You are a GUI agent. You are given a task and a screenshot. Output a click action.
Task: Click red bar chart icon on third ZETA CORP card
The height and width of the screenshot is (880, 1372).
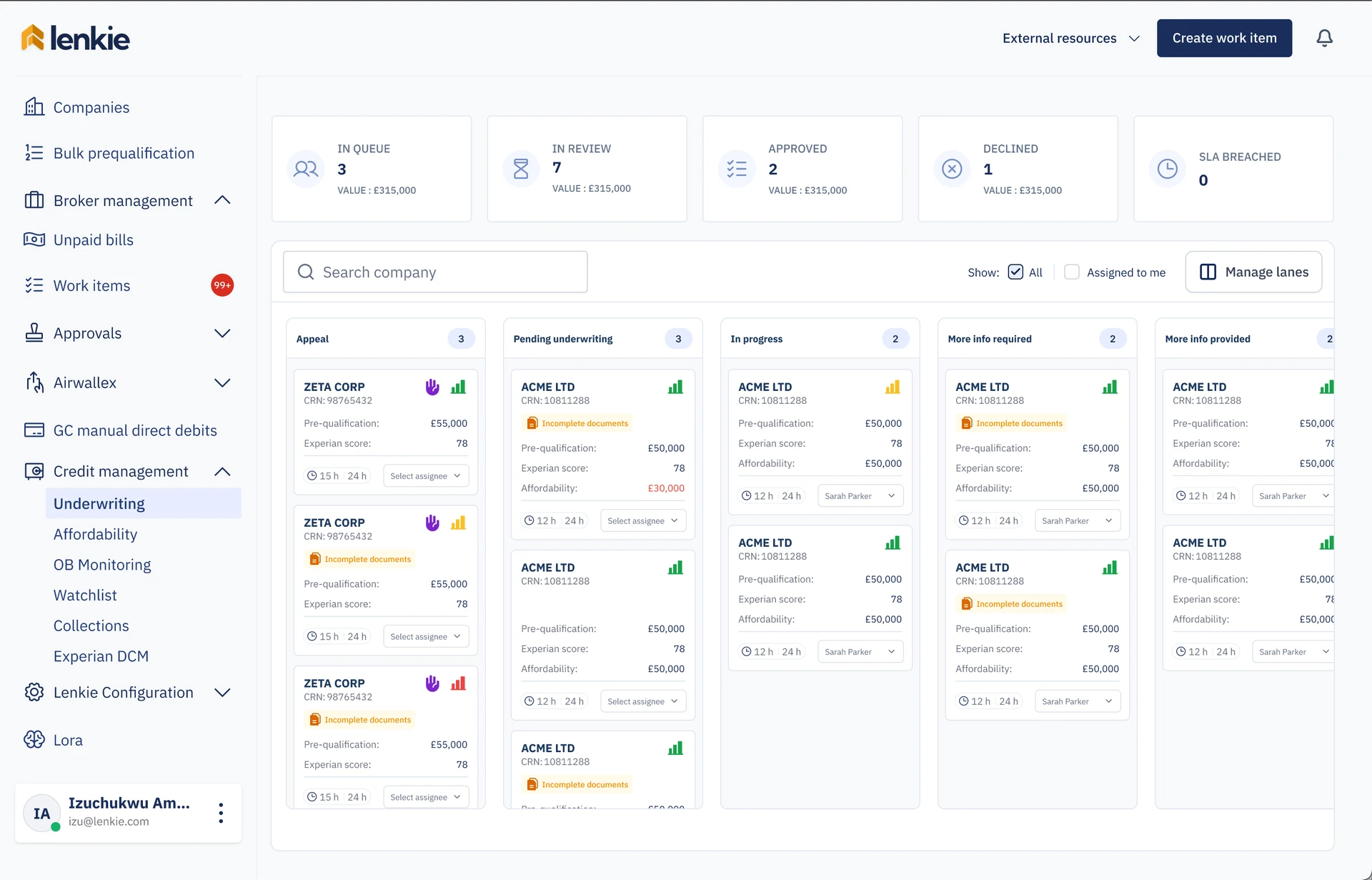tap(458, 683)
